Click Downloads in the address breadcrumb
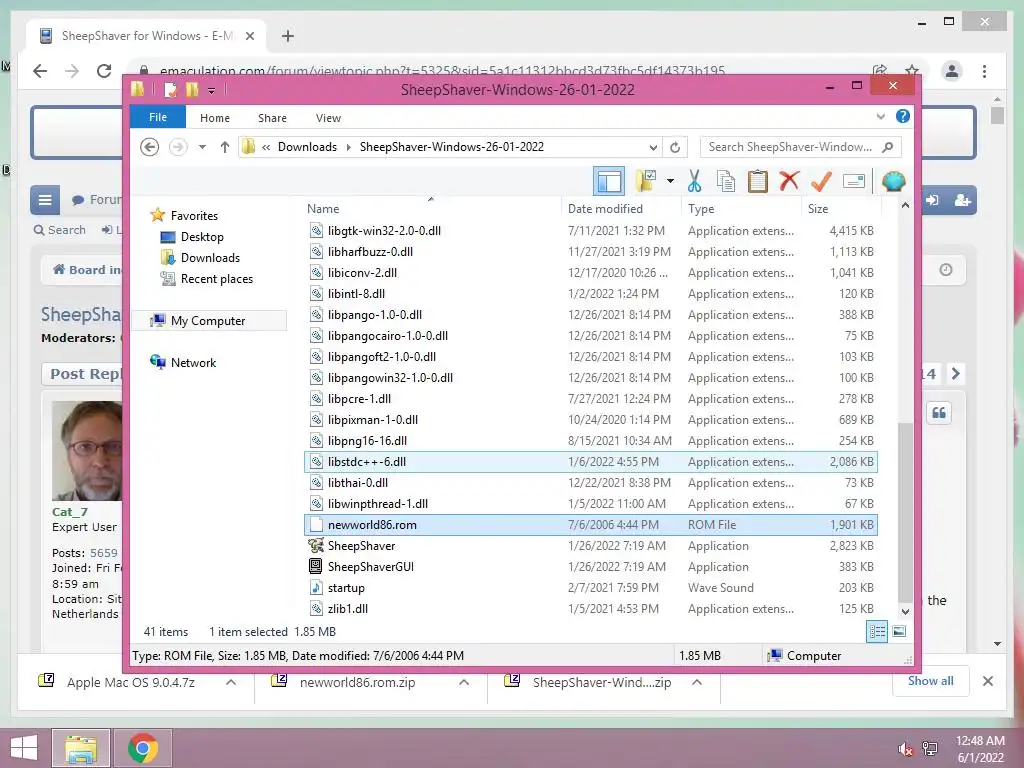This screenshot has width=1024, height=768. (307, 147)
